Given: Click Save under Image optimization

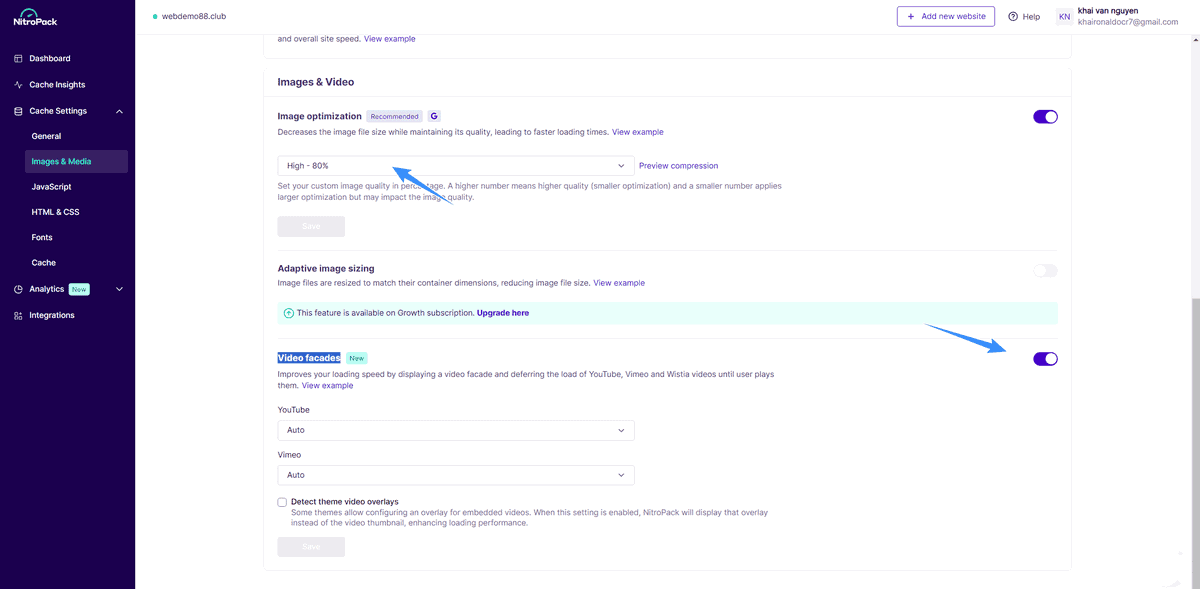Looking at the screenshot, I should [x=311, y=227].
